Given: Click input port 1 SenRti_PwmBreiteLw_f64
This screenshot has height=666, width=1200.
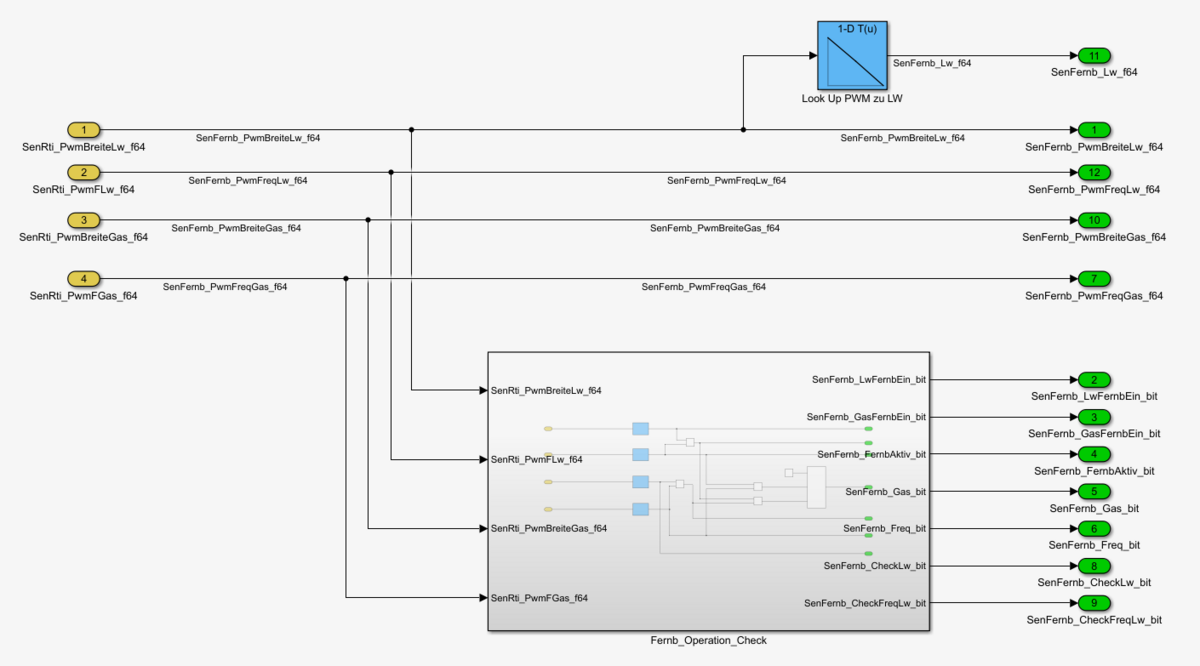Looking at the screenshot, I should [x=84, y=130].
